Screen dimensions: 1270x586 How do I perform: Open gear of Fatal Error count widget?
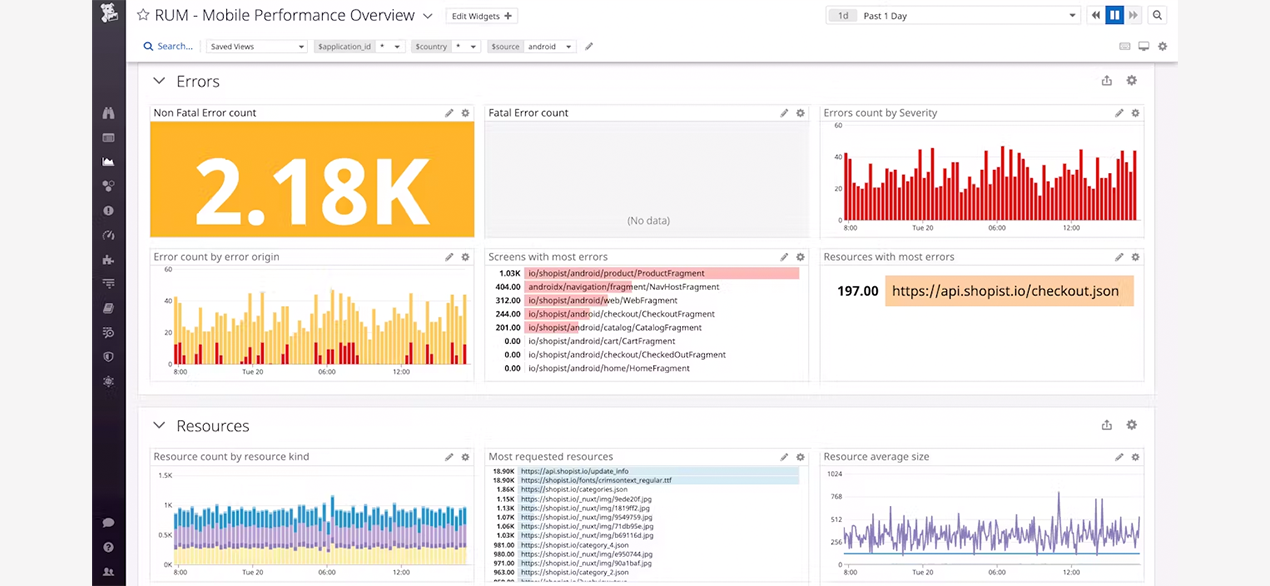tap(801, 113)
